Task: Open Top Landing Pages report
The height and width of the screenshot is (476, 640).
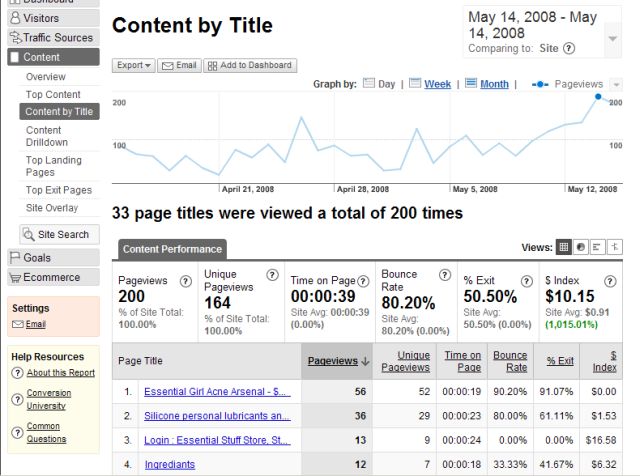Action: point(53,166)
